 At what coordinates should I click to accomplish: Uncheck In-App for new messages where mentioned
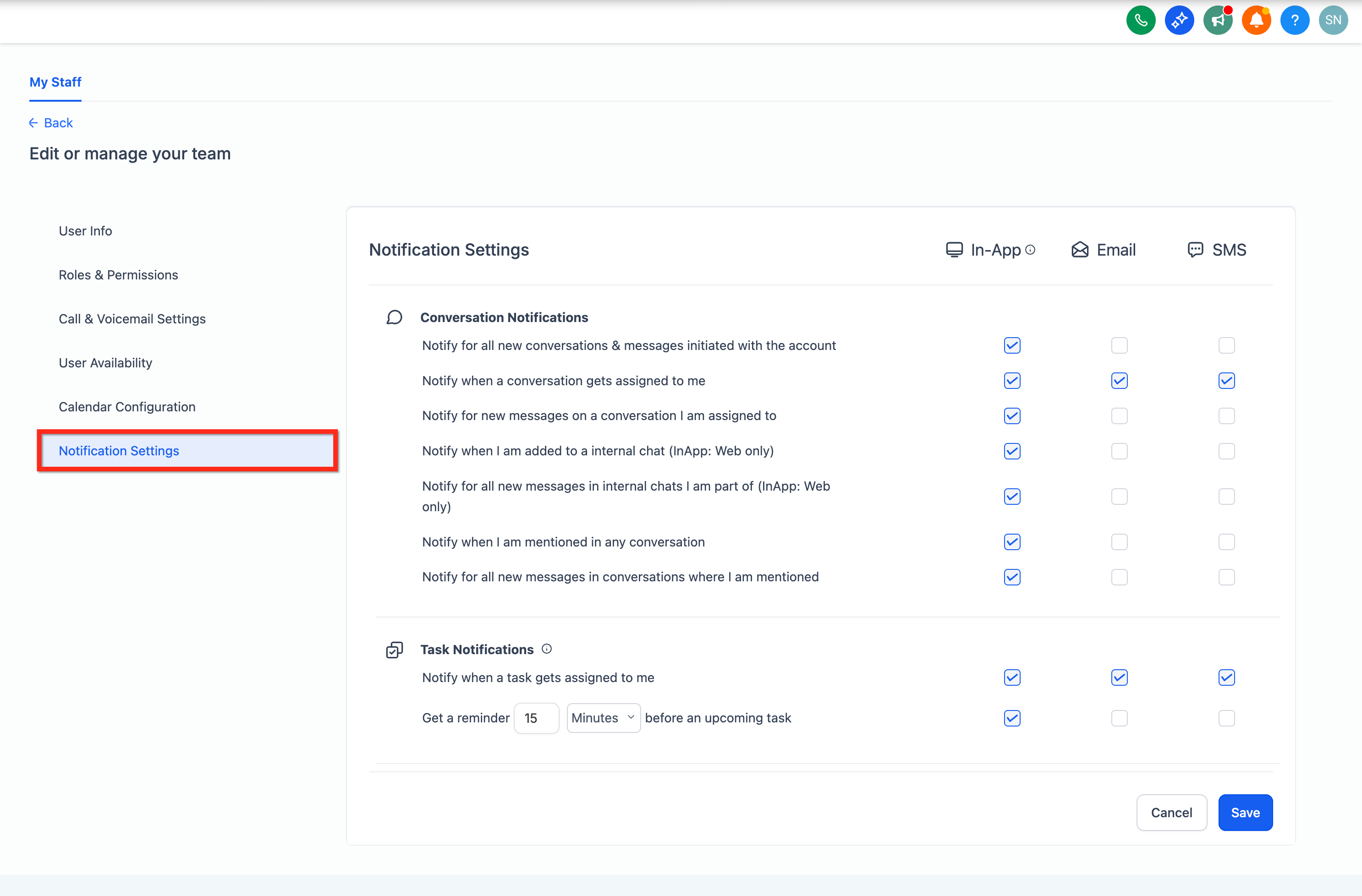tap(1012, 577)
